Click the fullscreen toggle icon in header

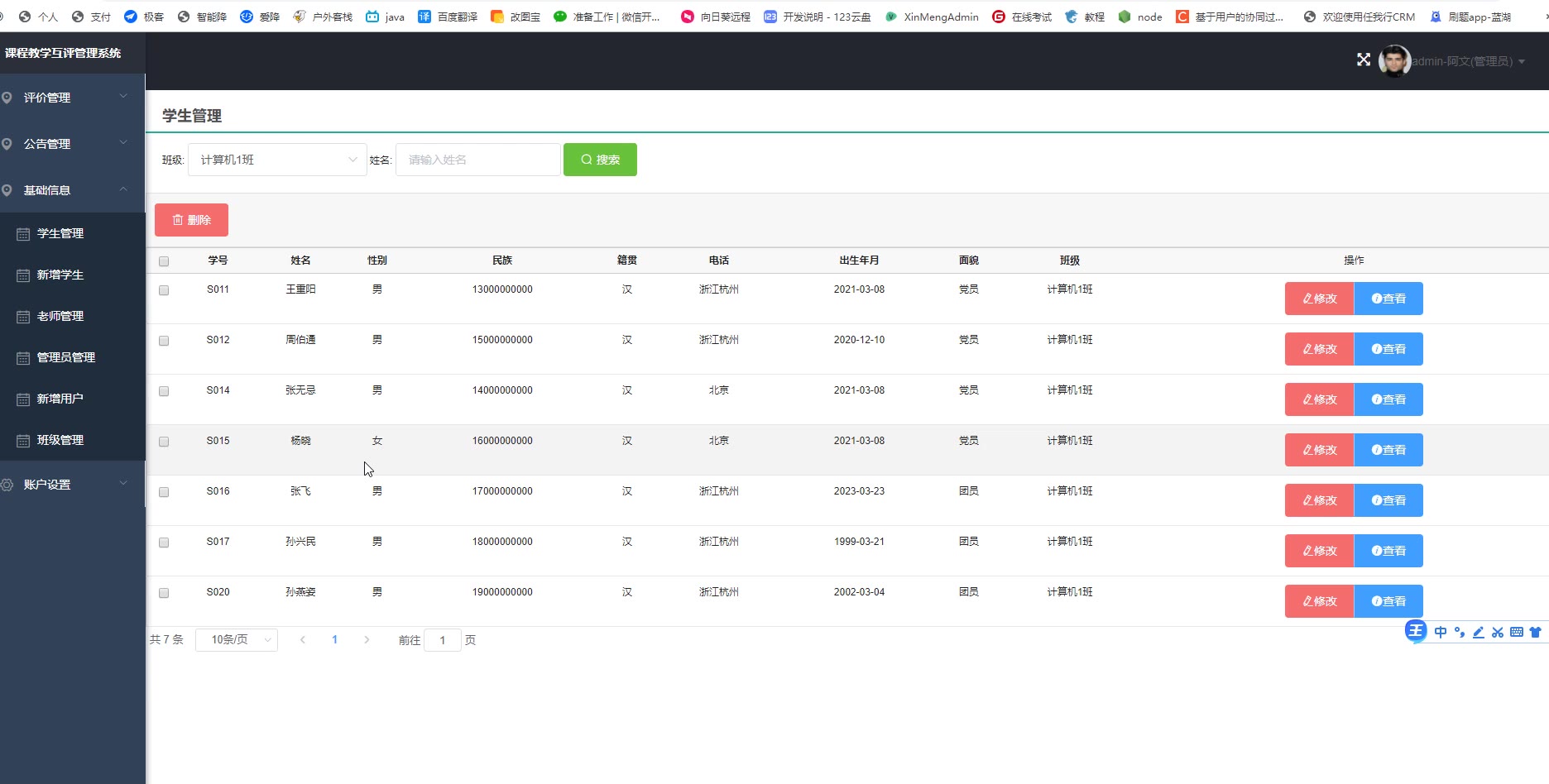(x=1364, y=60)
